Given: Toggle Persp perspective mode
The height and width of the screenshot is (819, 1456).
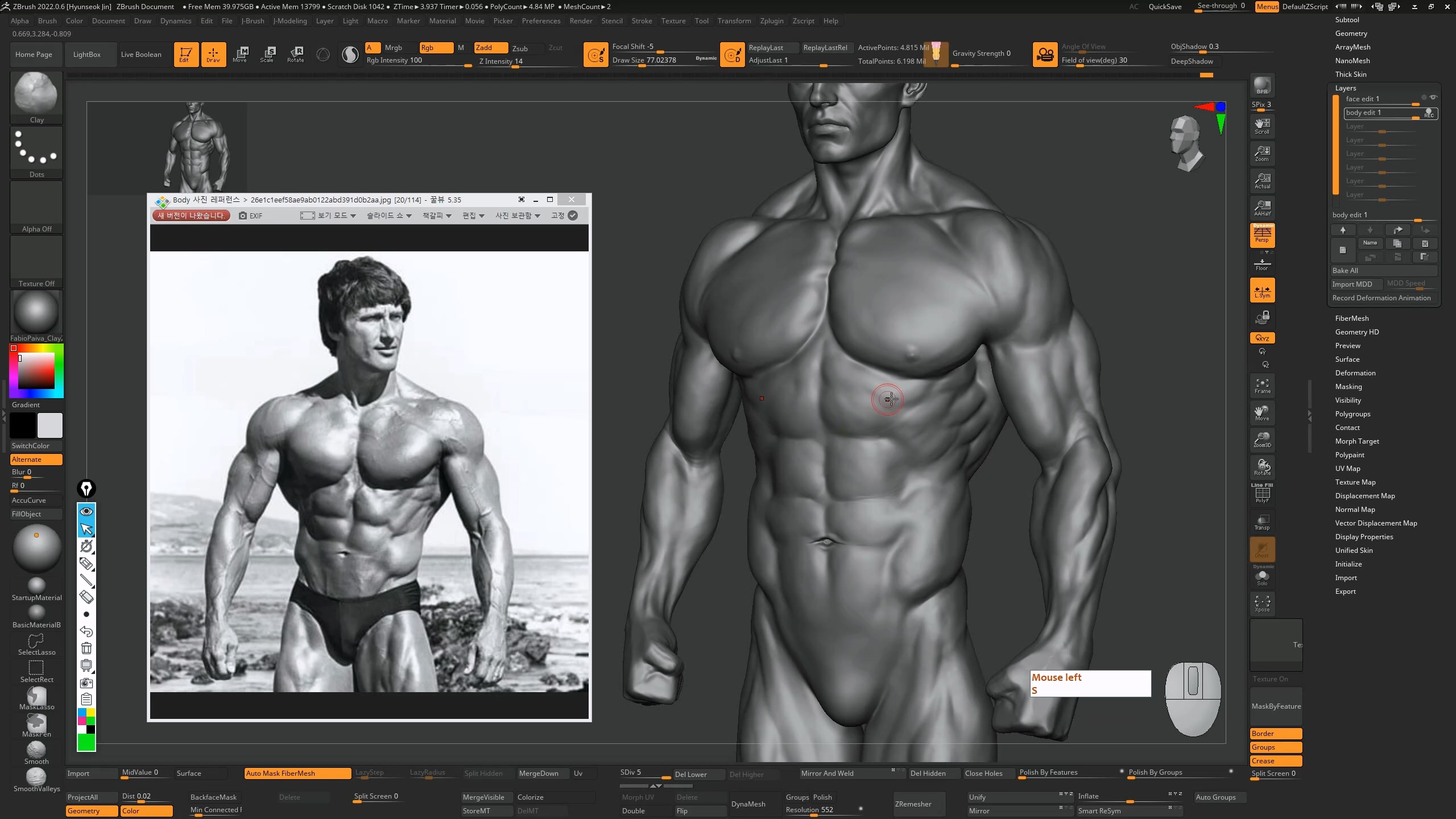Looking at the screenshot, I should tap(1262, 235).
